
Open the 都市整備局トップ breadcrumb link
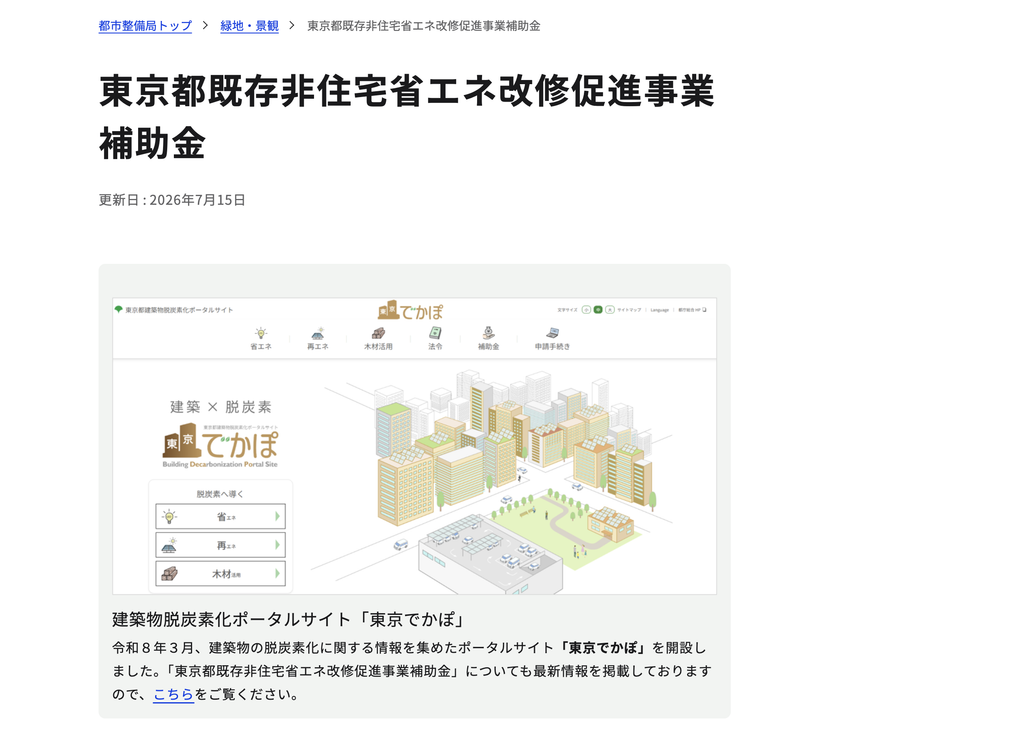145,25
